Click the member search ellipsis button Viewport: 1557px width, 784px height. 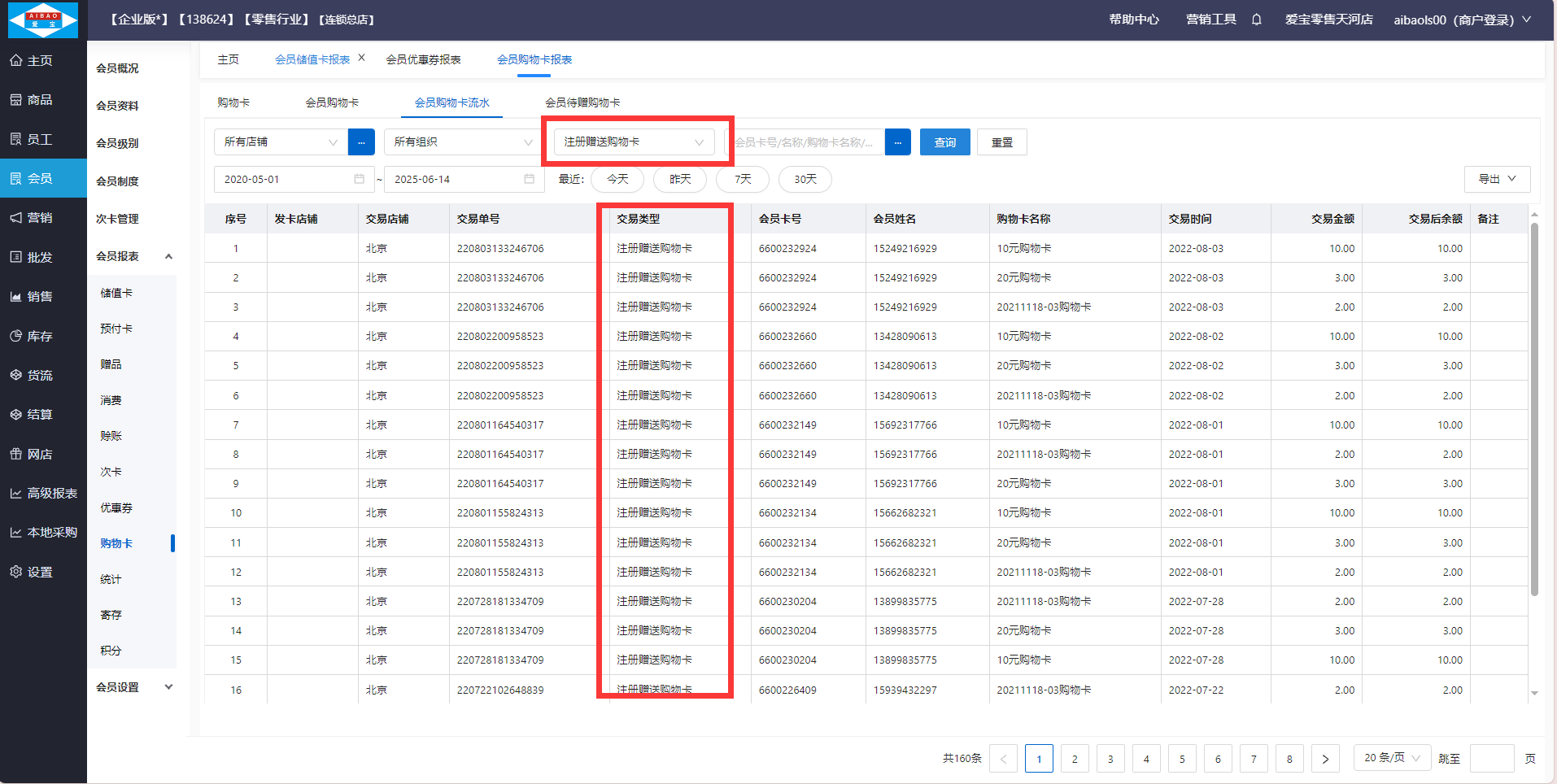[x=897, y=142]
